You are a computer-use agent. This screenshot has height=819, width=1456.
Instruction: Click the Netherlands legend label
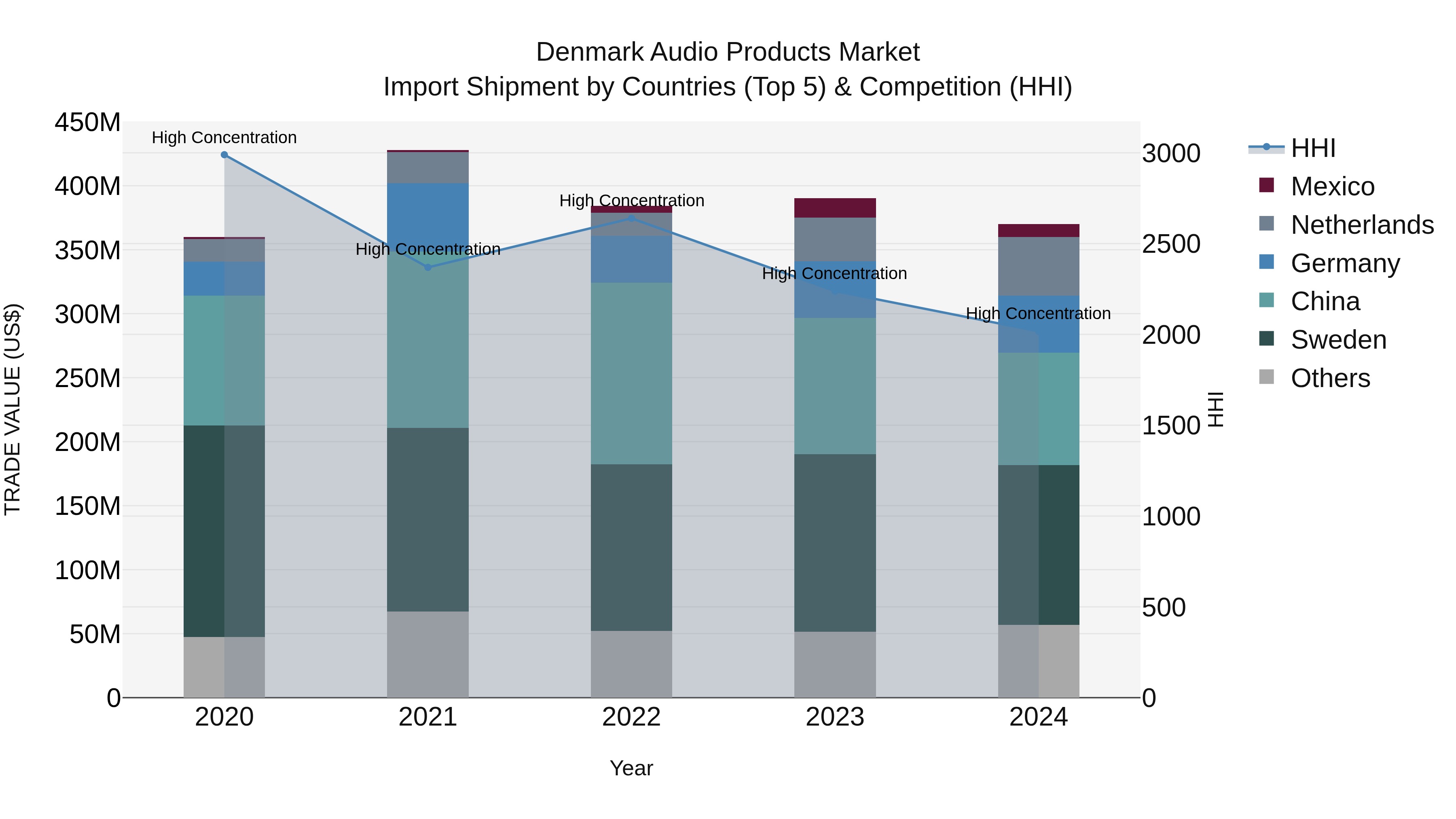pyautogui.click(x=1363, y=225)
